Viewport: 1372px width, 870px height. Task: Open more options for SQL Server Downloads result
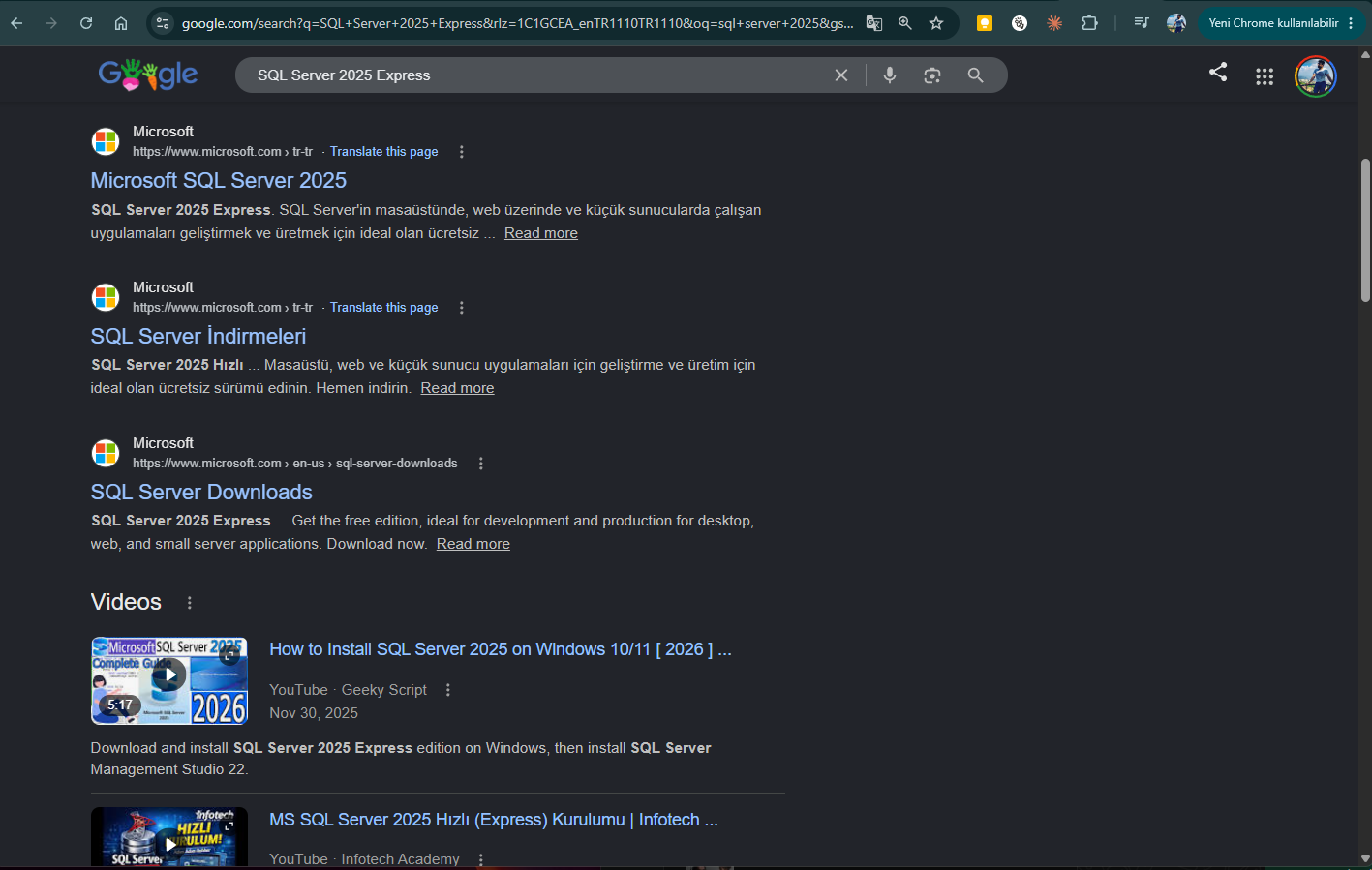pos(481,464)
